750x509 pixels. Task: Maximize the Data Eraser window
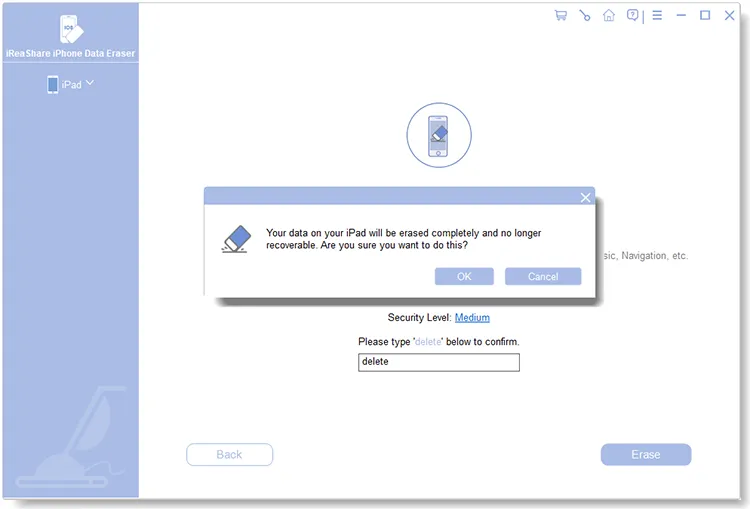click(705, 16)
